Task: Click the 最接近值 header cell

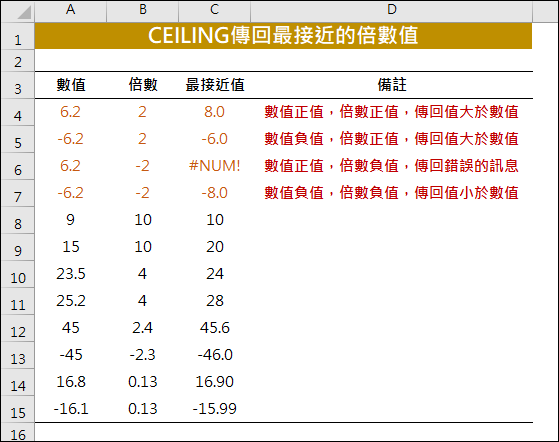Action: 215,85
